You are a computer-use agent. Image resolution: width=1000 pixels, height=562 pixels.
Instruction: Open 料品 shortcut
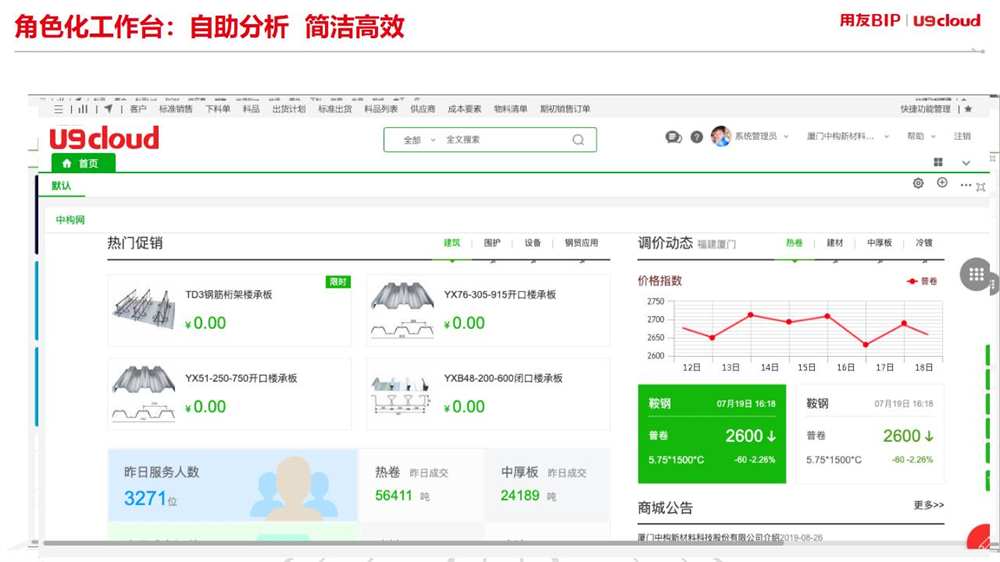pyautogui.click(x=251, y=109)
